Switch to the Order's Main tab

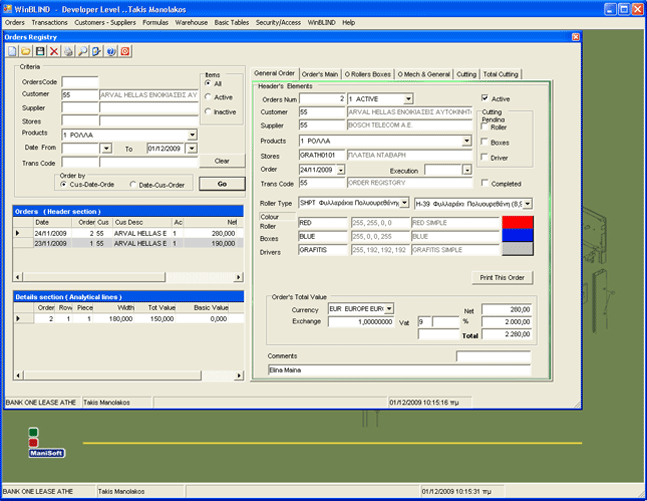point(320,74)
